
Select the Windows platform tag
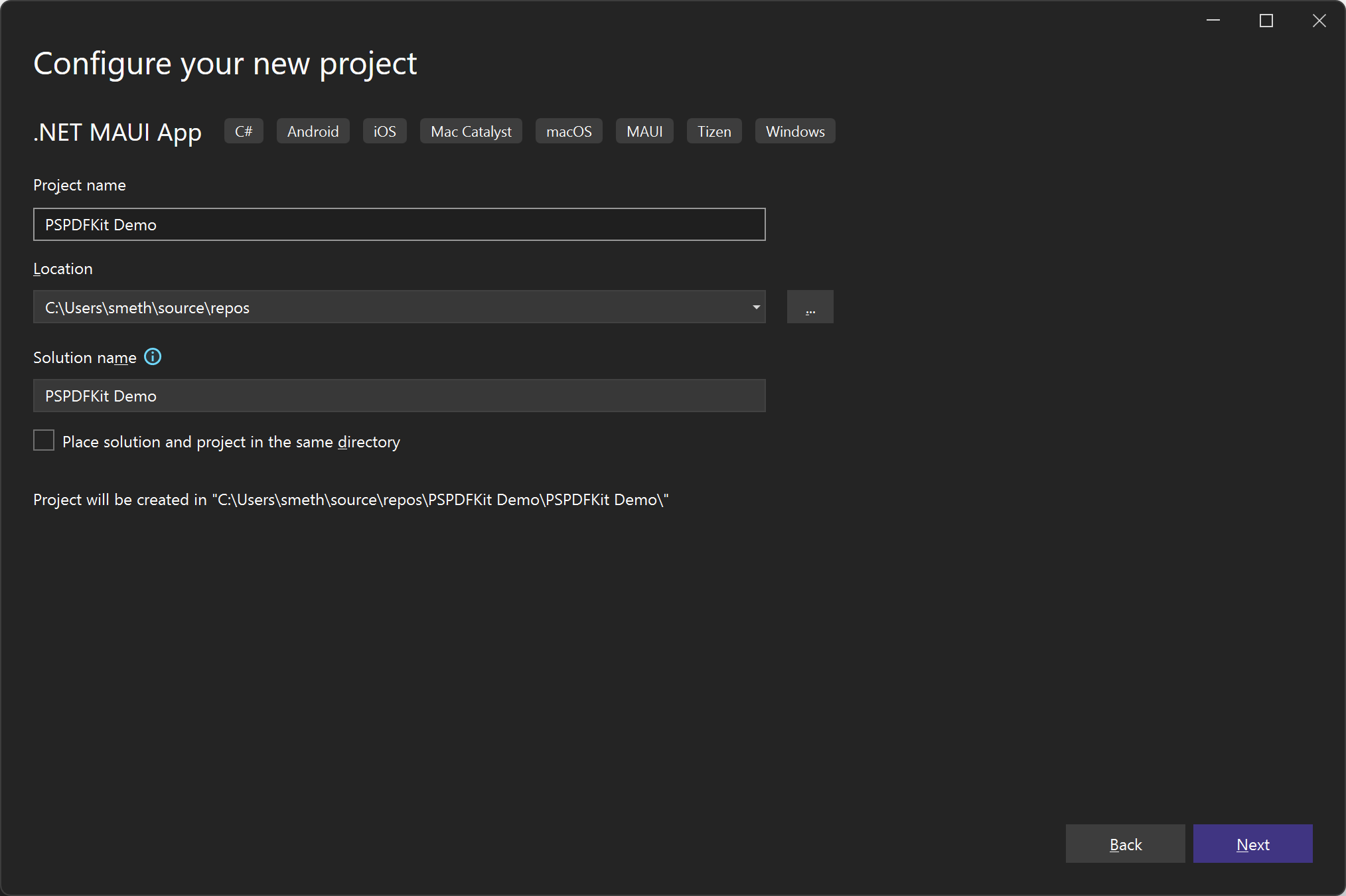click(794, 131)
